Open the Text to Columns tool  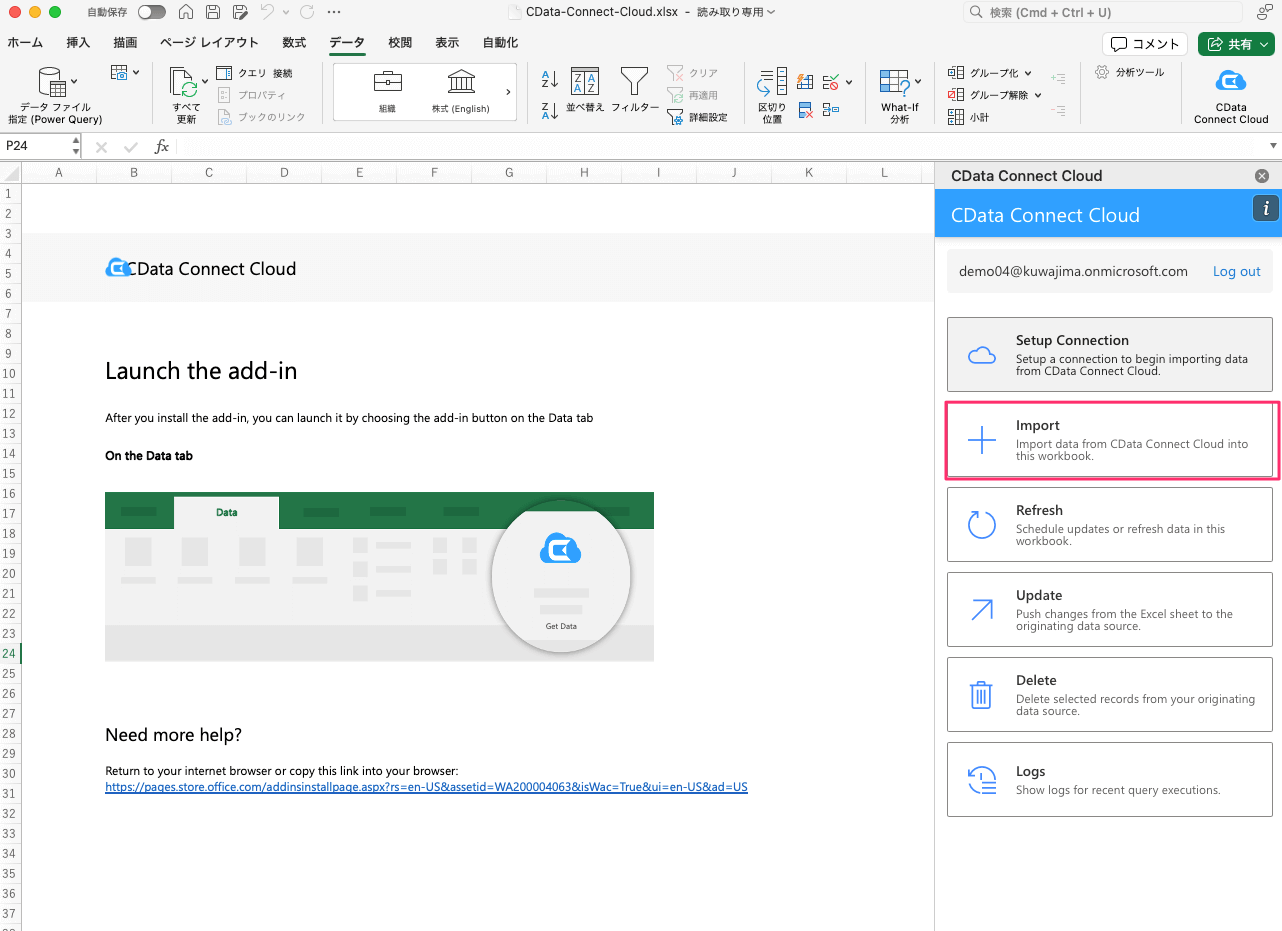tap(772, 82)
